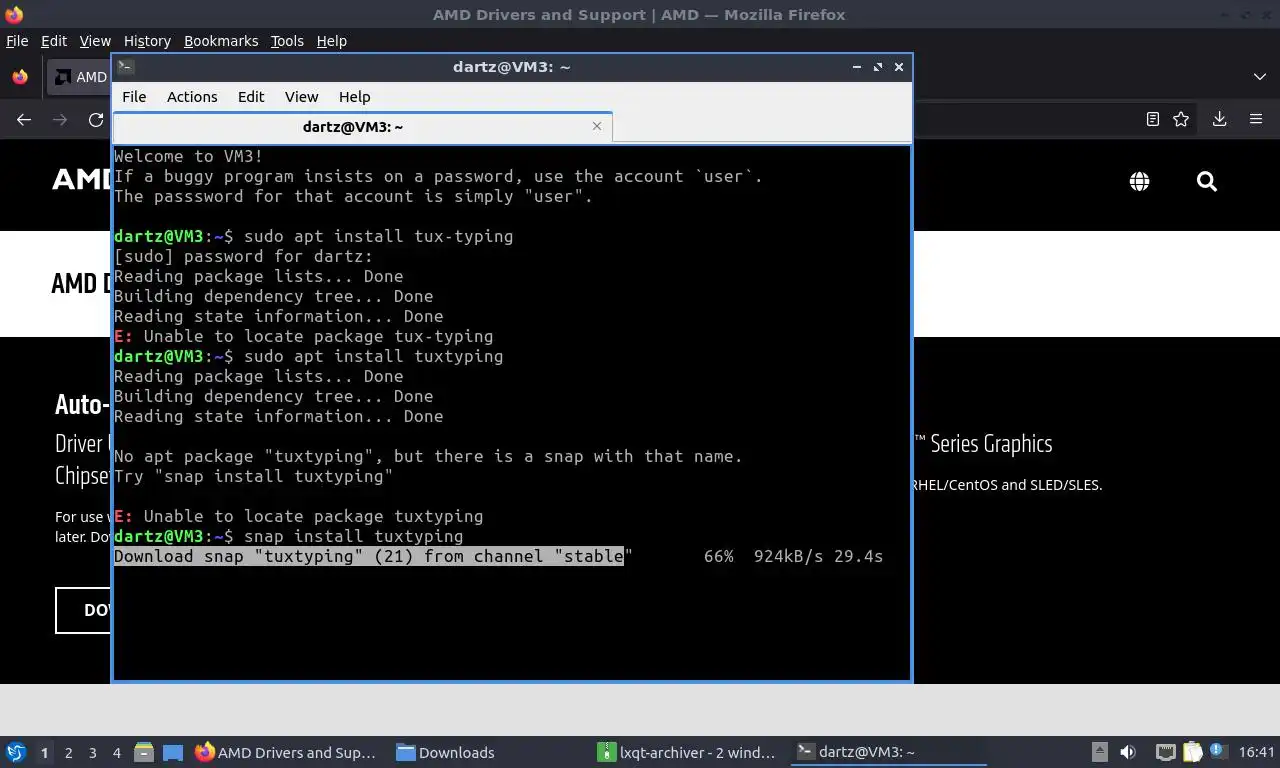Open the terminal View menu
Screen dimensions: 1280x768
(301, 97)
